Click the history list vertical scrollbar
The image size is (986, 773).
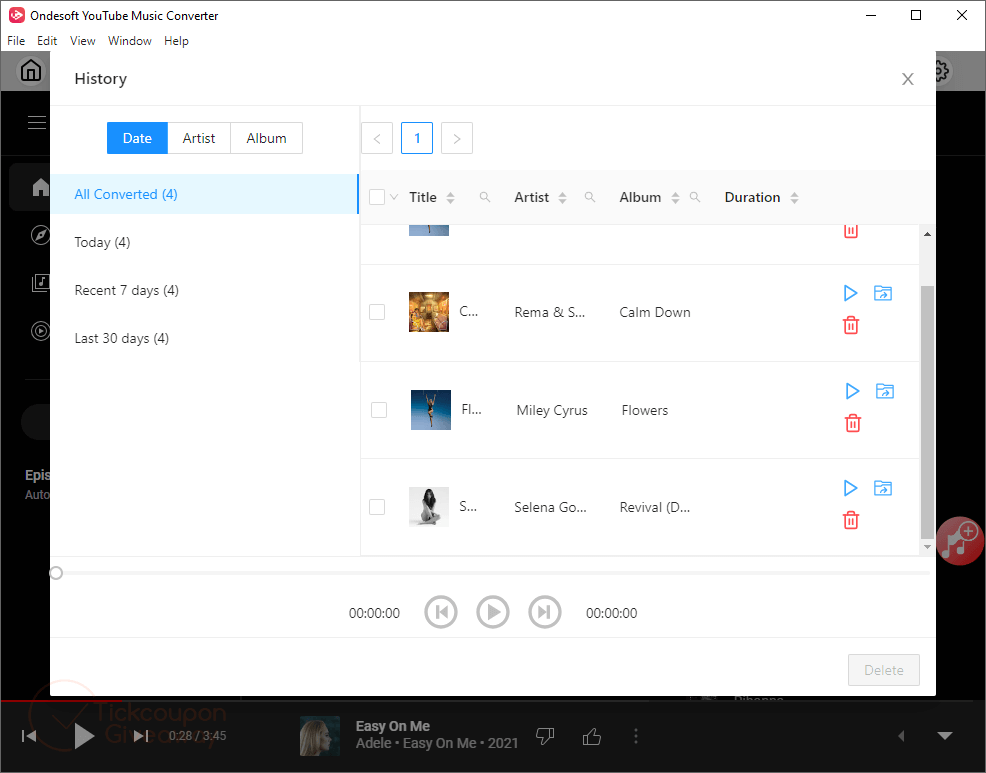[927, 412]
